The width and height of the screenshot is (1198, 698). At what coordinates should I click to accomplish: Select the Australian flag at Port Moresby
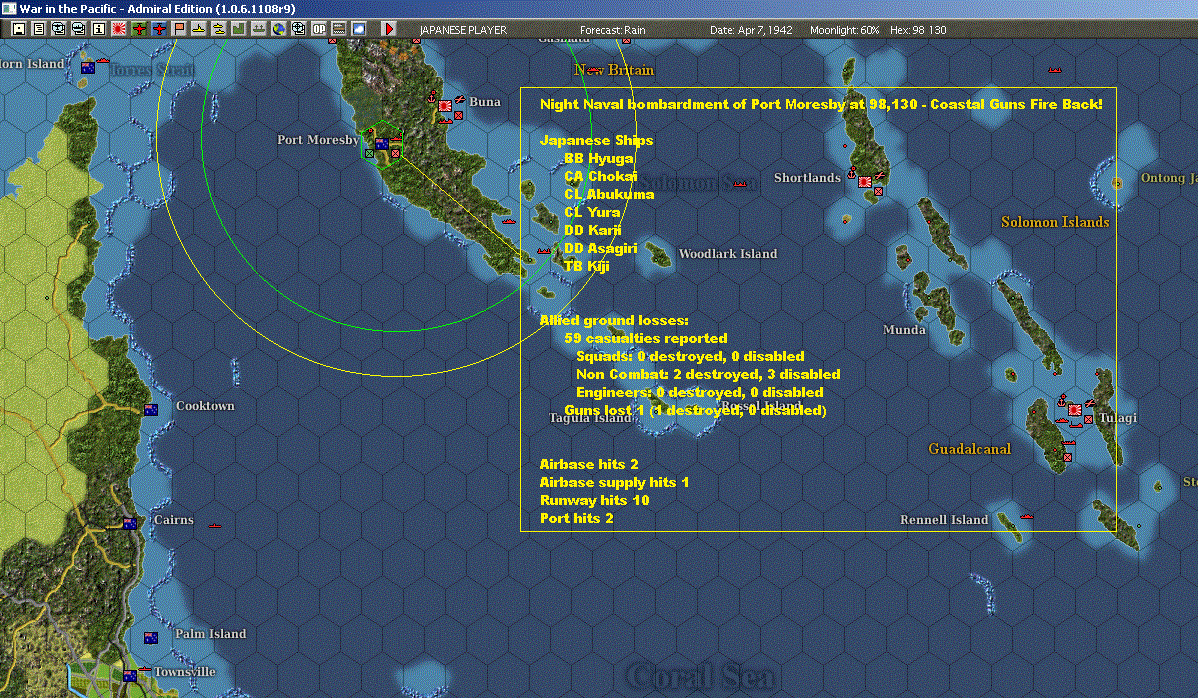[382, 143]
